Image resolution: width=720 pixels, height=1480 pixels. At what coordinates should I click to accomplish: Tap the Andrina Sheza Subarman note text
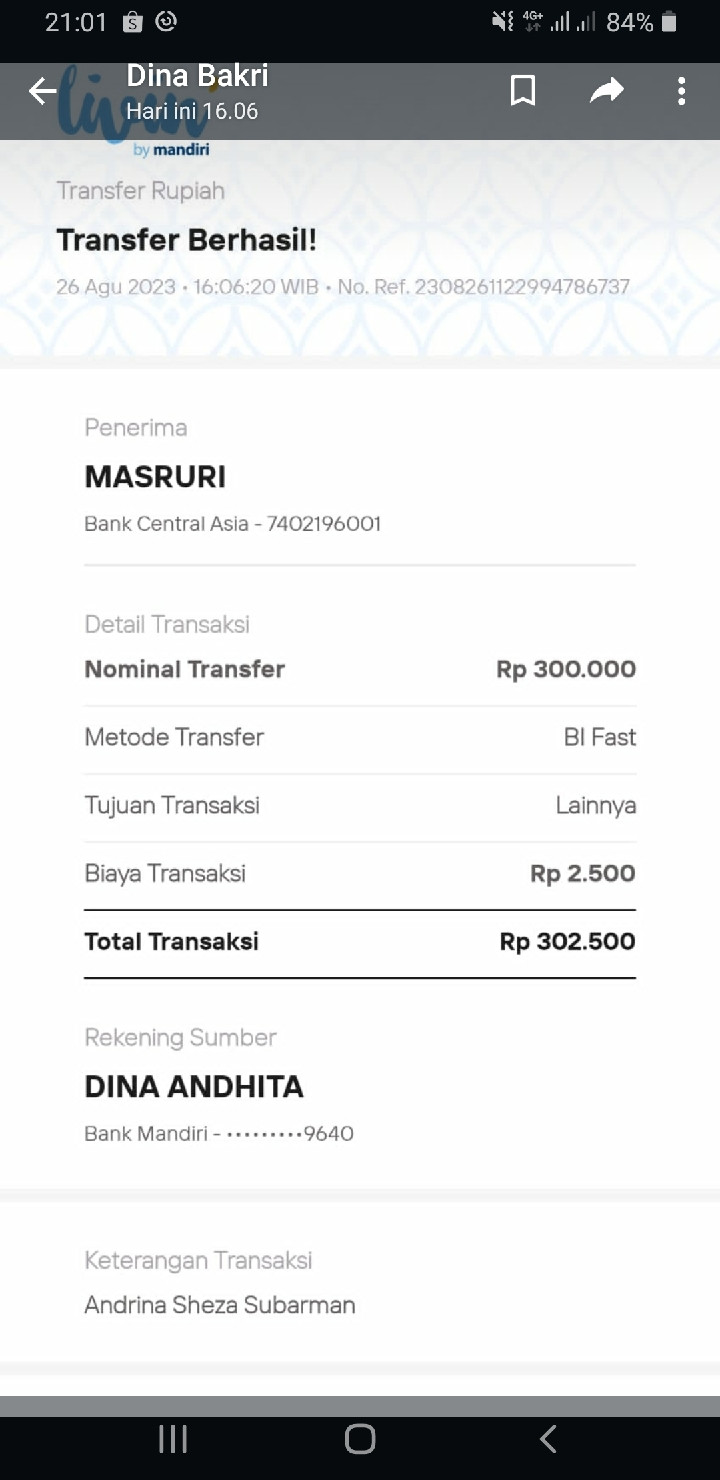pos(220,1305)
